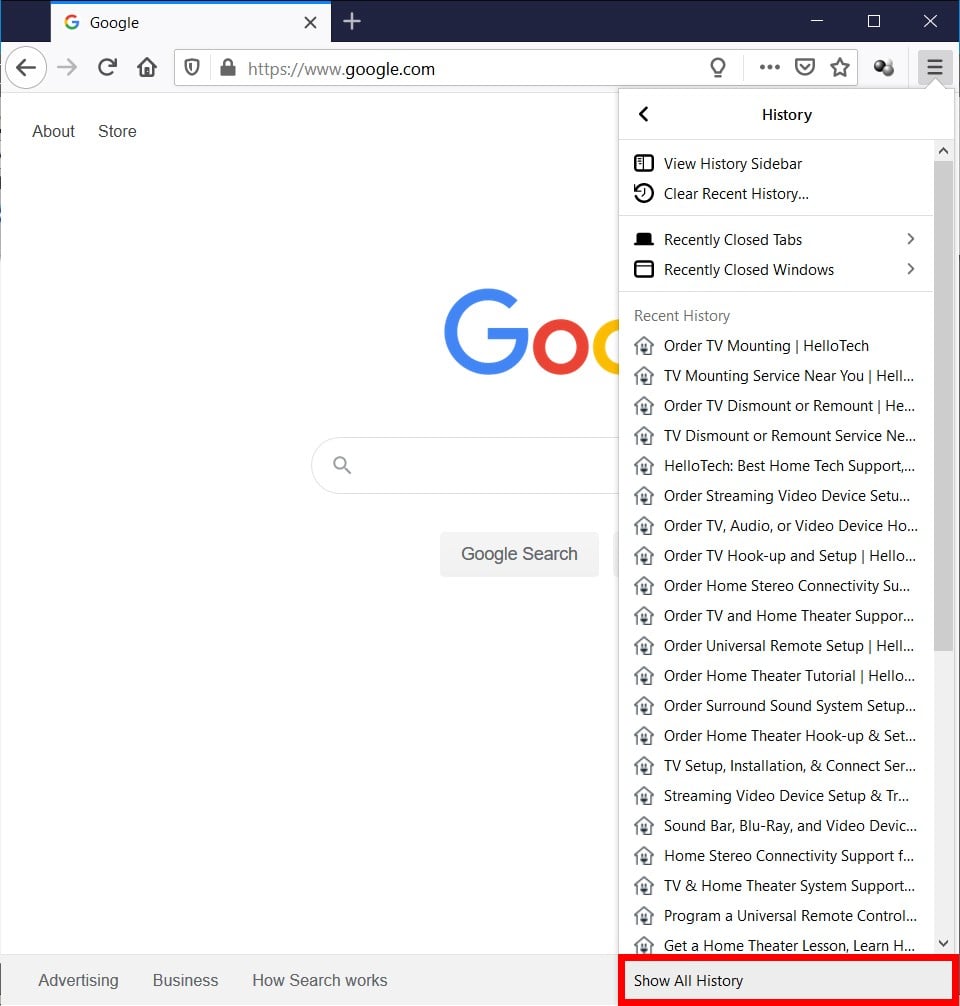Reload the current page
This screenshot has height=1006, width=960.
(x=107, y=68)
